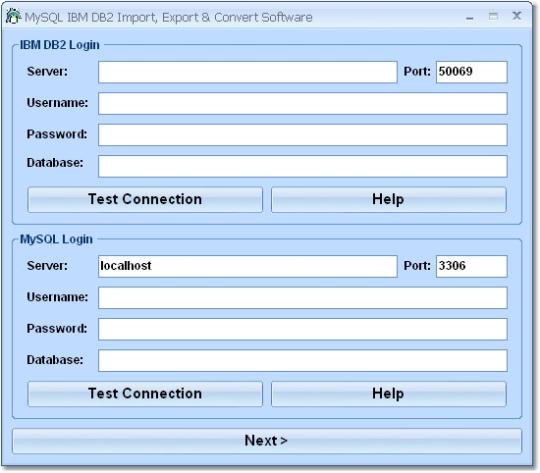The image size is (540, 473).
Task: Click the IBM DB2 Port field showing 50069
Action: [471, 72]
